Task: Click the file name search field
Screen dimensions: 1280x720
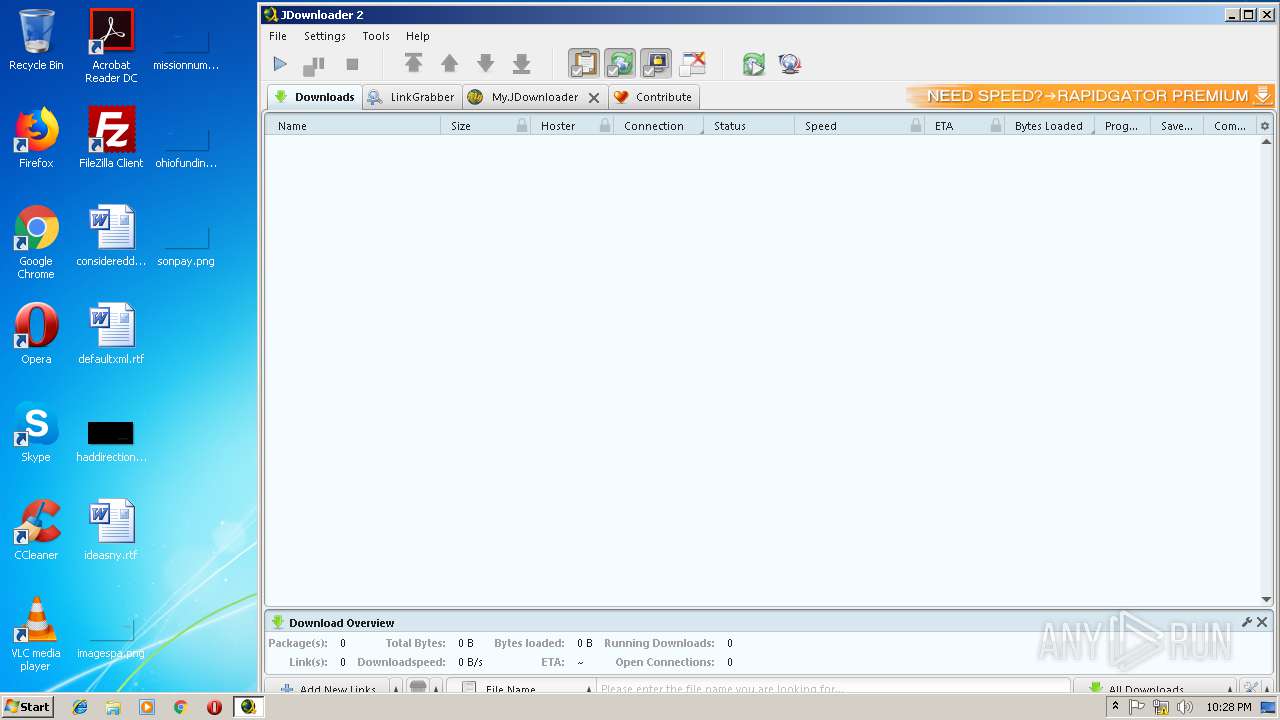Action: [x=834, y=689]
